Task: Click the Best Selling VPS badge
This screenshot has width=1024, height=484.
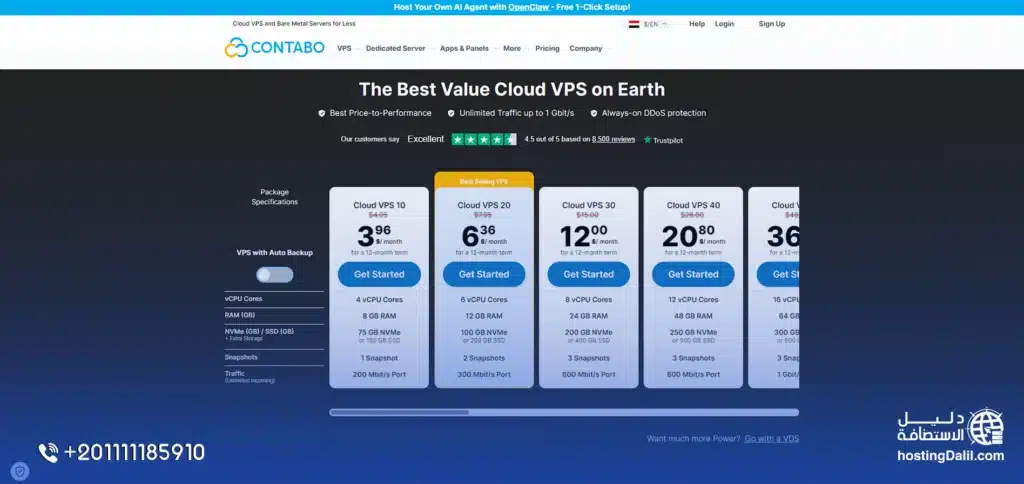Action: coord(484,181)
